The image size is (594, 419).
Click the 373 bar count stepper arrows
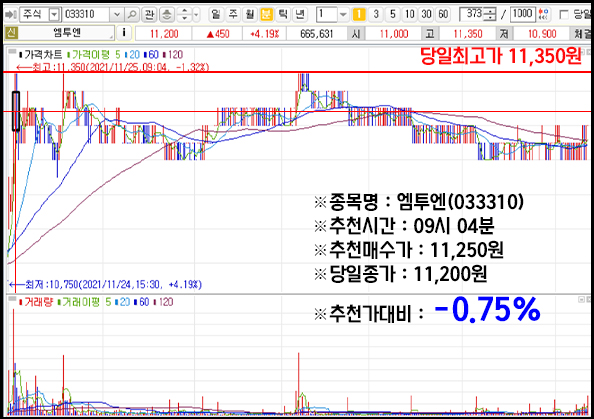(491, 15)
